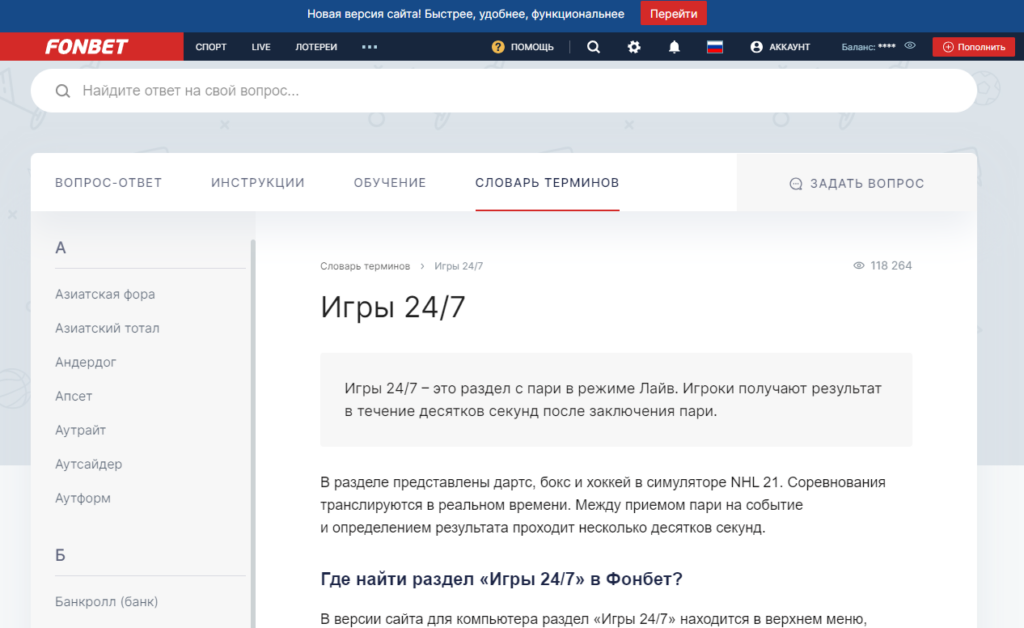The width and height of the screenshot is (1024, 628).
Task: Open СПОРТ menu item
Action: 211,47
